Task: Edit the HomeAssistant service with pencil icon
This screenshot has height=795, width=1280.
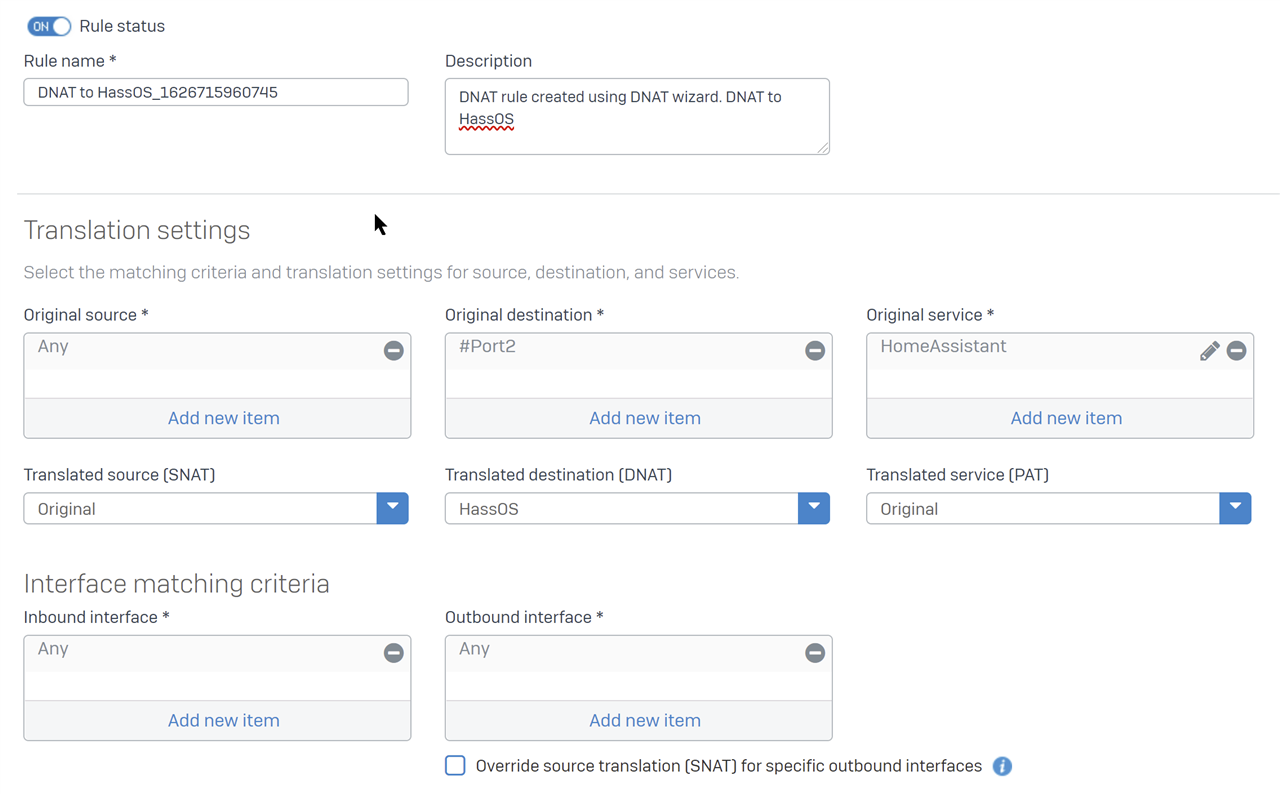Action: pos(1209,350)
